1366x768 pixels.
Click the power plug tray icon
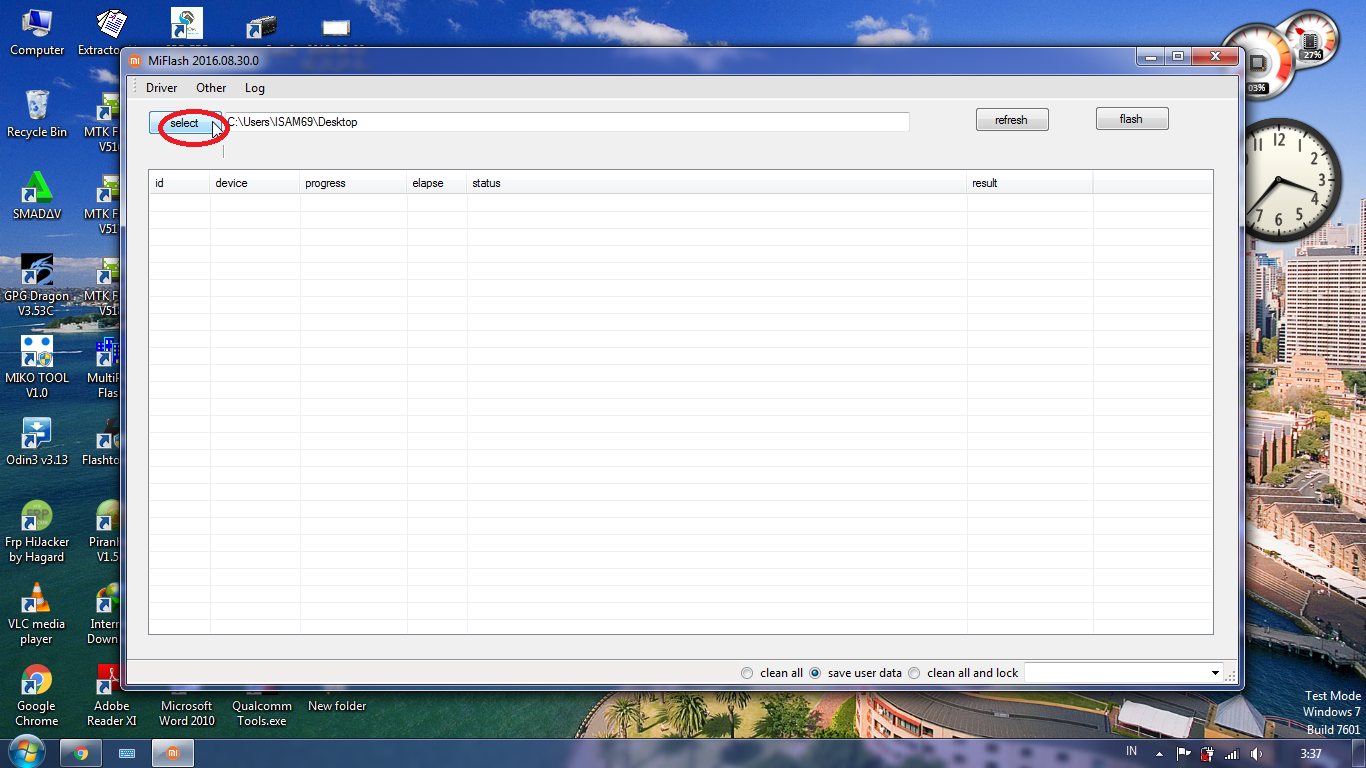(x=1208, y=754)
